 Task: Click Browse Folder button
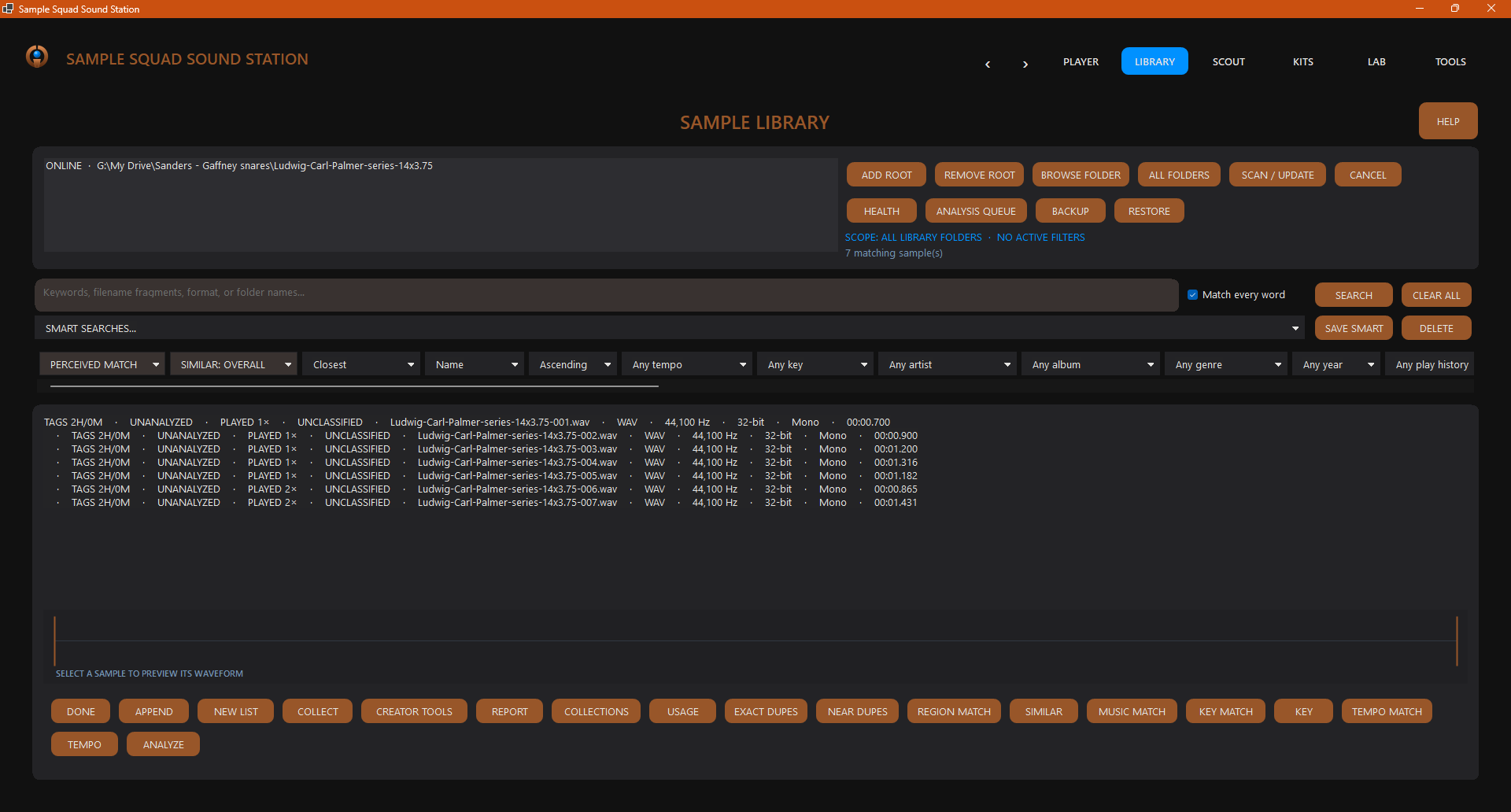click(x=1081, y=175)
